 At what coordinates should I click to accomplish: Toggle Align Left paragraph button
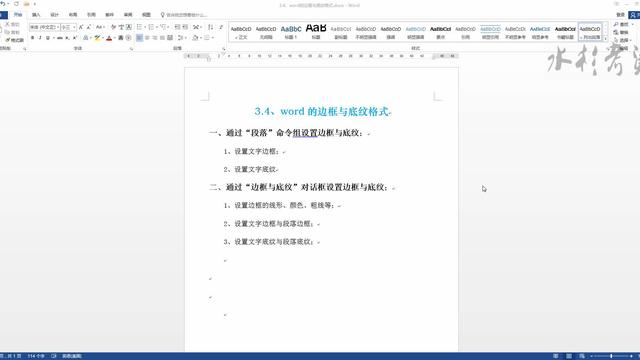pyautogui.click(x=140, y=38)
